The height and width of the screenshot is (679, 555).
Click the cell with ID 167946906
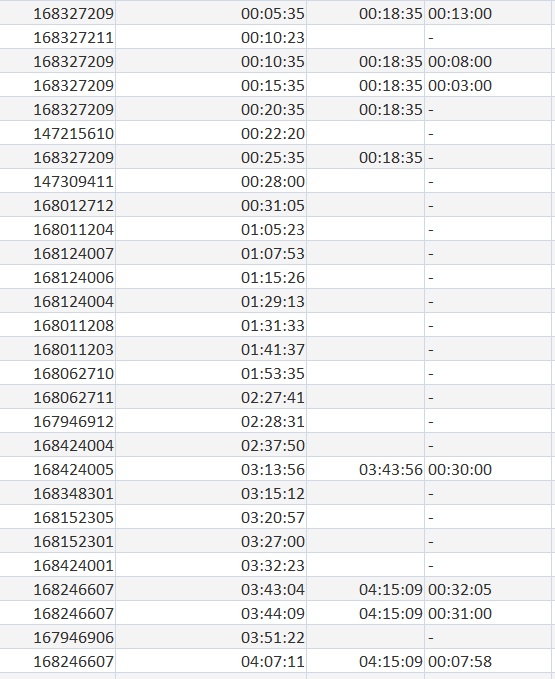point(57,637)
